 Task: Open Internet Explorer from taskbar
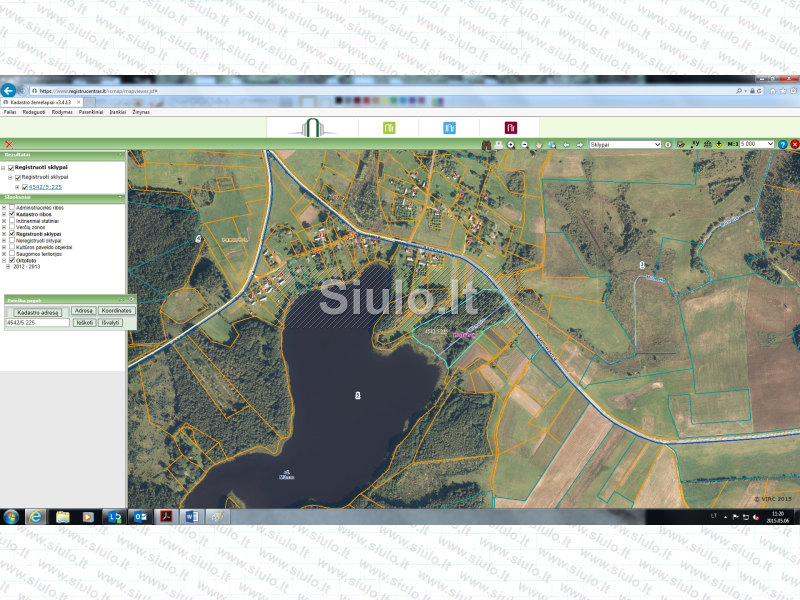coord(35,517)
